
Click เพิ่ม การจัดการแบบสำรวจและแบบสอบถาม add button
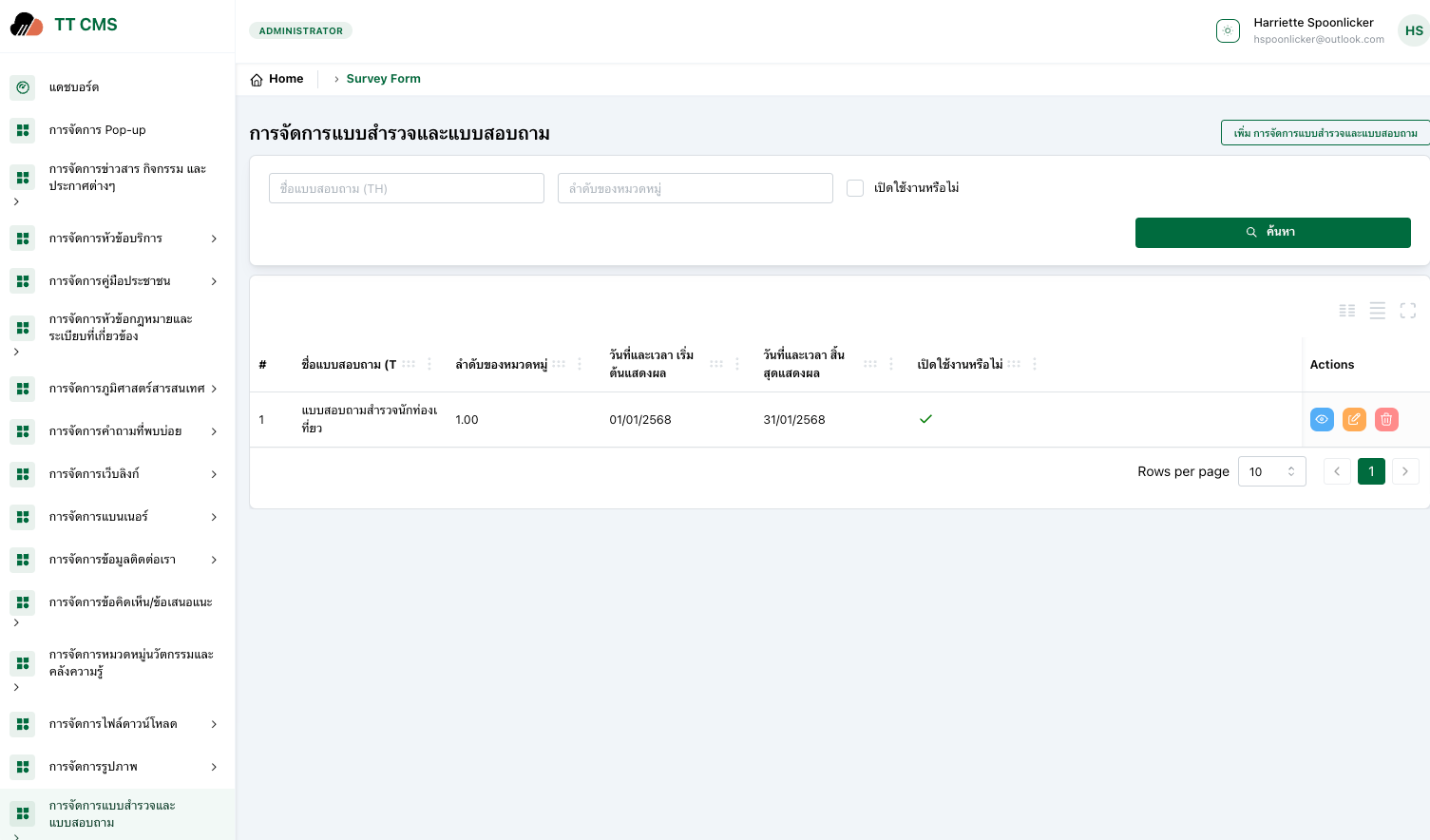coord(1325,133)
